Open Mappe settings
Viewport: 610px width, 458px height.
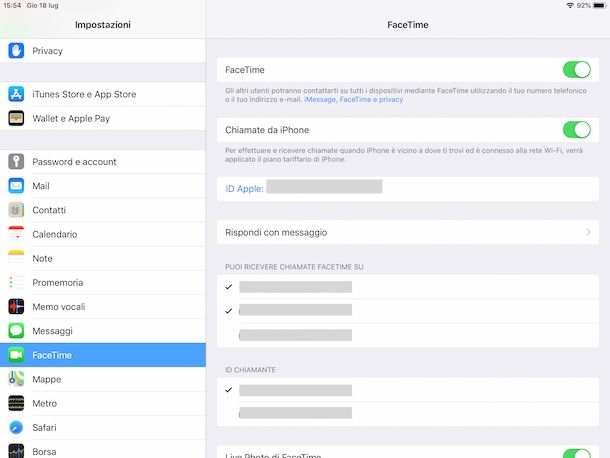tap(103, 379)
